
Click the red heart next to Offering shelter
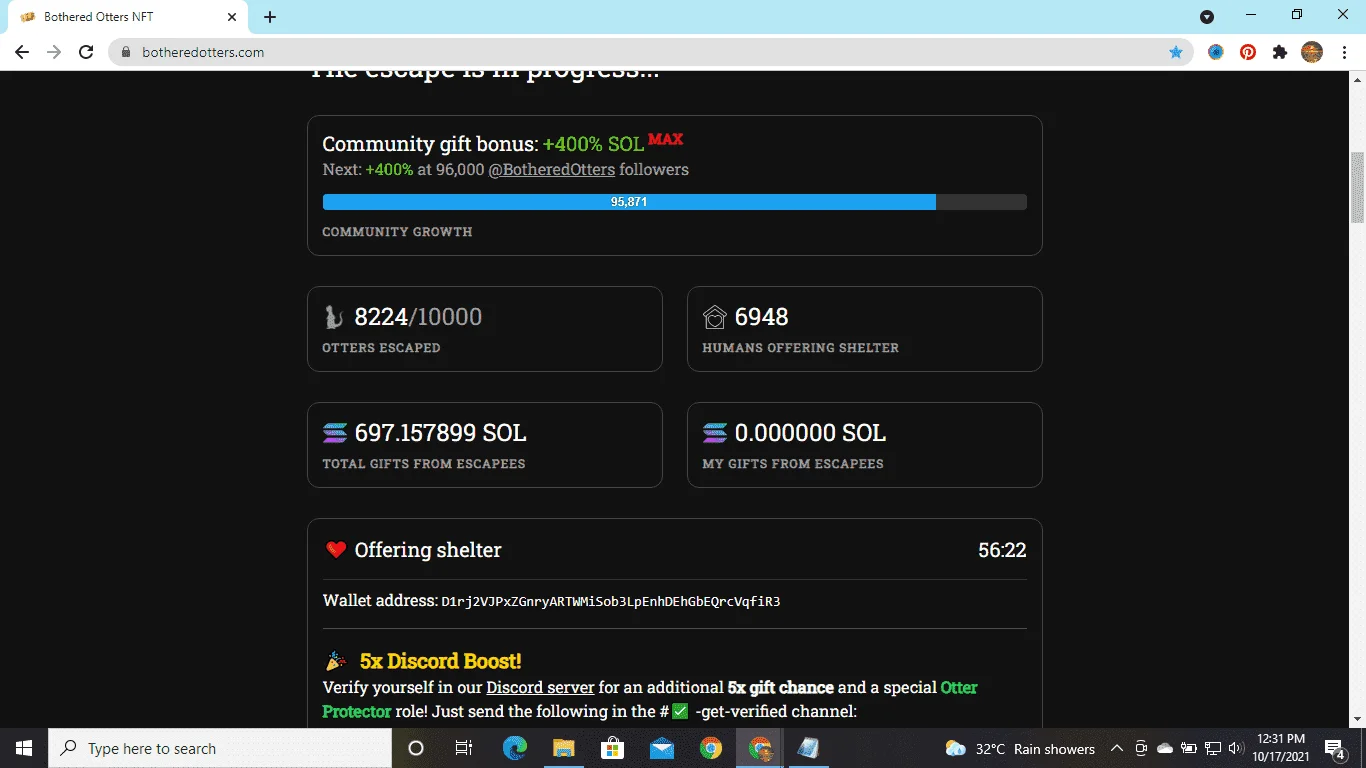[335, 550]
